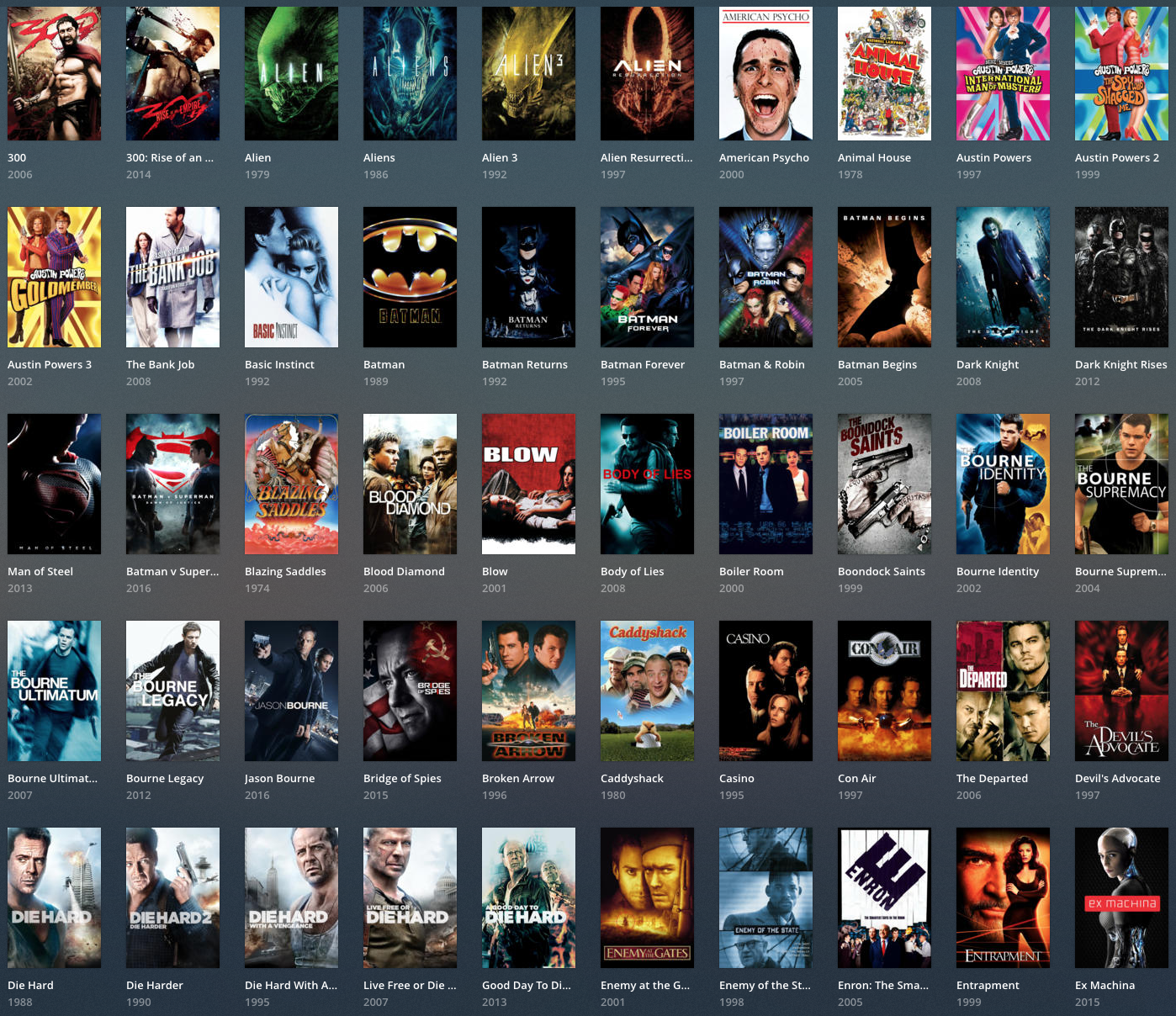Click the Blow movie poster
The height and width of the screenshot is (1016, 1176).
pyautogui.click(x=528, y=484)
